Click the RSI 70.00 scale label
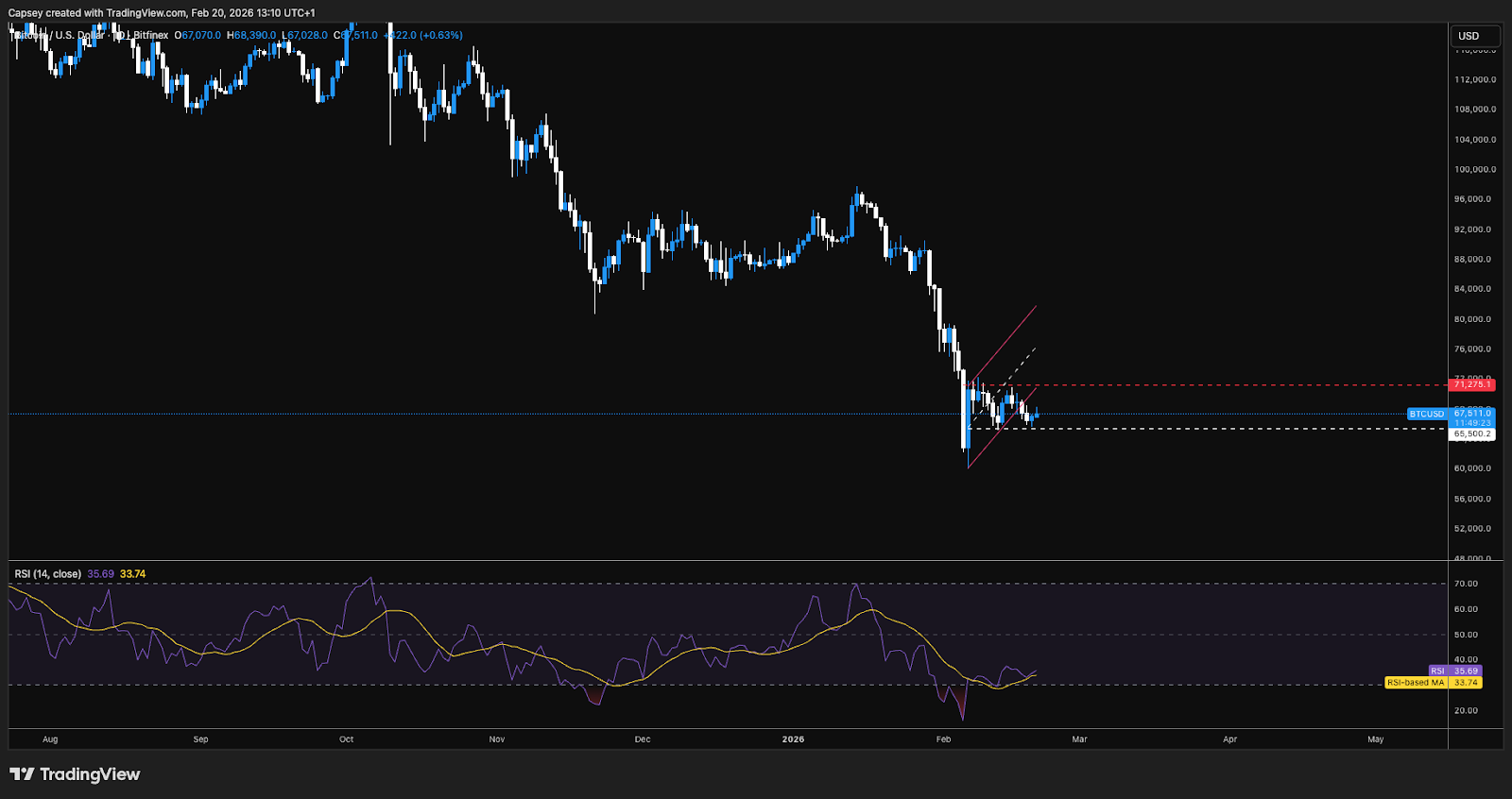The height and width of the screenshot is (799, 1512). tap(1466, 584)
